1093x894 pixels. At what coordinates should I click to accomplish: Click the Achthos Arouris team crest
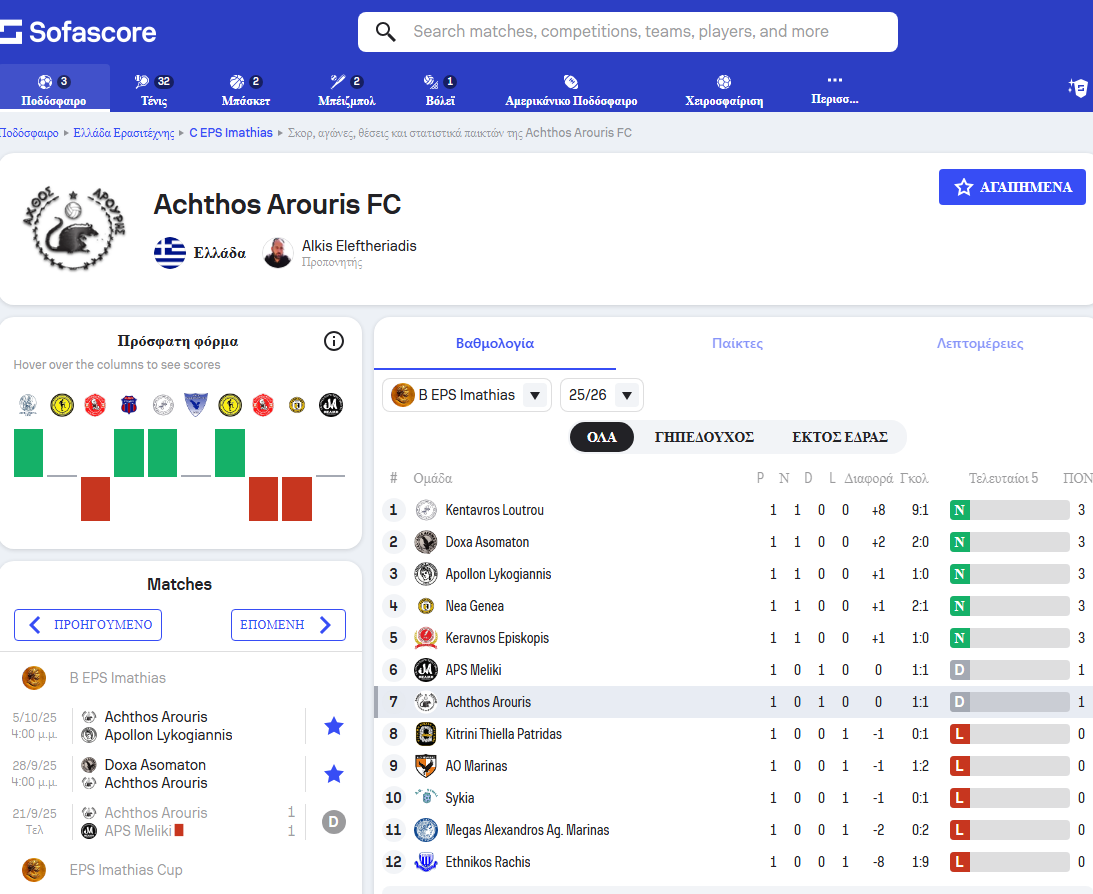click(74, 228)
